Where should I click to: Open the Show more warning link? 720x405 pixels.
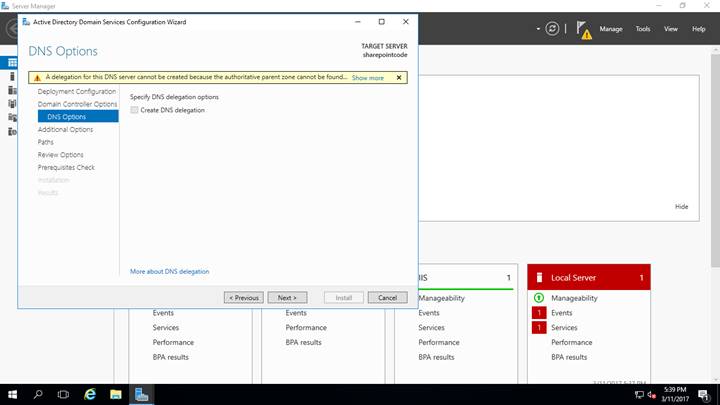coord(368,78)
